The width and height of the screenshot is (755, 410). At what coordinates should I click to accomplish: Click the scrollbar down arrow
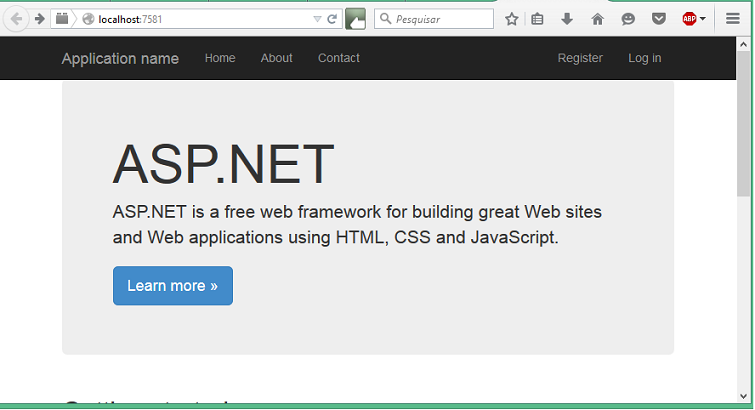coord(743,396)
